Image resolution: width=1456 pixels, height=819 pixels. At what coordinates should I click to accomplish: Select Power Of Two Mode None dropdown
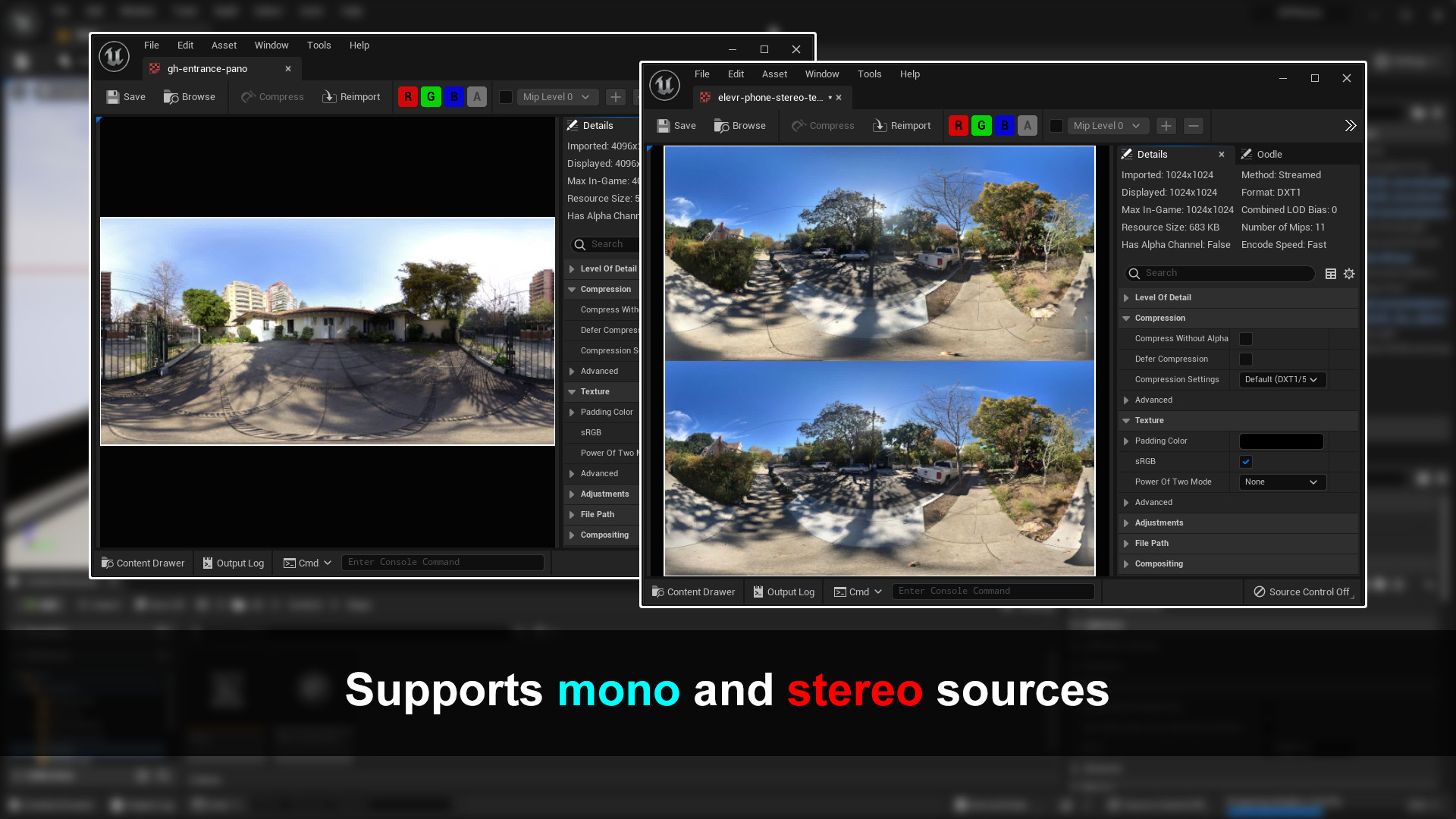[x=1281, y=482]
